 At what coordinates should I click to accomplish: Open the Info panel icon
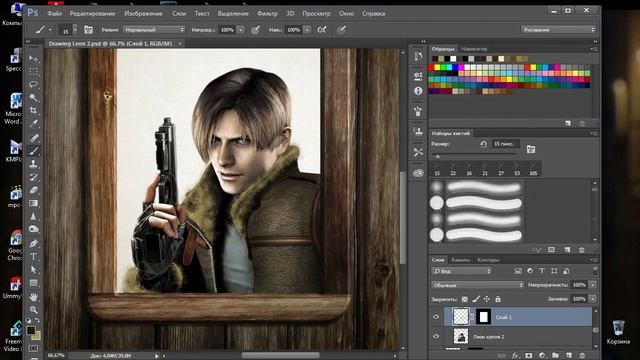(418, 91)
